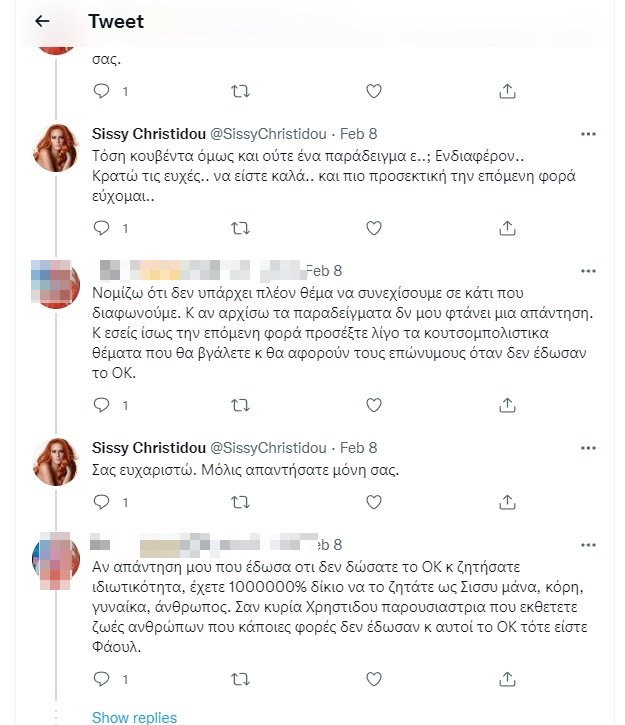This screenshot has height=725, width=625.
Task: Like the tweet starting 'Νομίζω ότι δεν υπάρχει'
Action: click(373, 405)
